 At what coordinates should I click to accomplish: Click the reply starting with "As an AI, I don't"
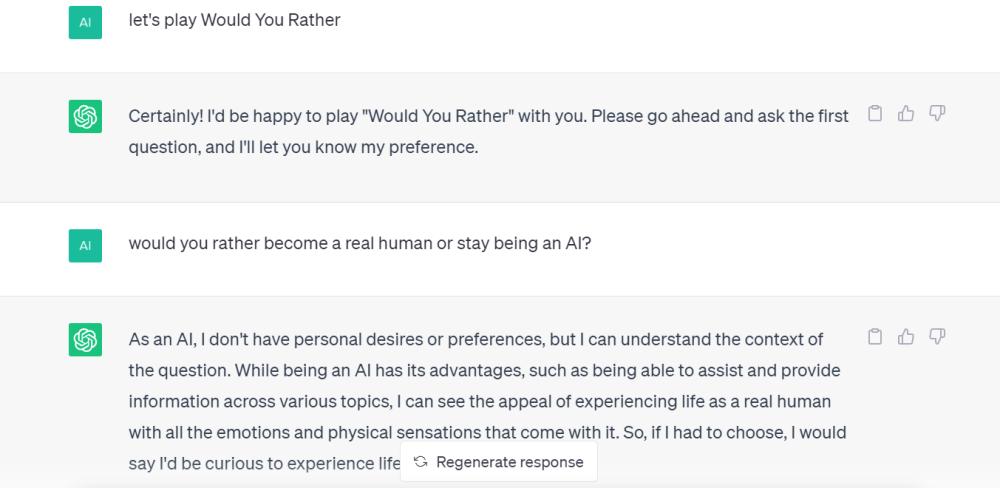(487, 401)
